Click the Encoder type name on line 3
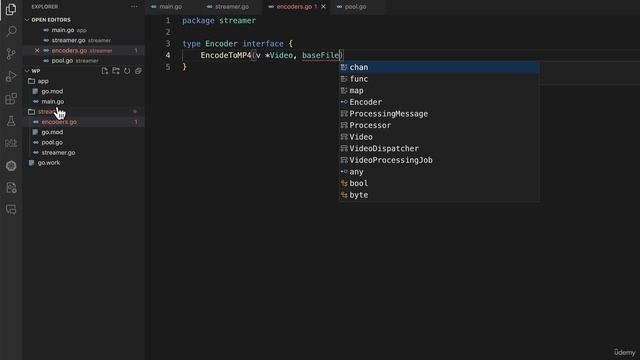This screenshot has height=360, width=640. pyautogui.click(x=221, y=44)
